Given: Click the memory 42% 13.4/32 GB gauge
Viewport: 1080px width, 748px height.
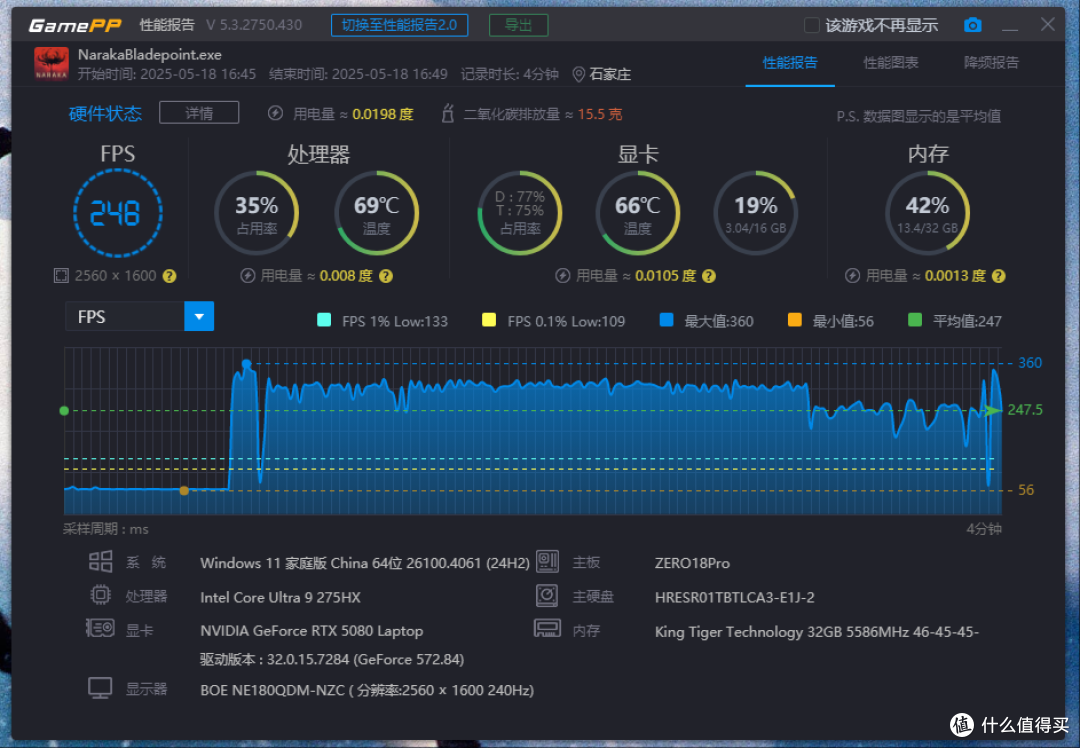Looking at the screenshot, I should pos(927,214).
